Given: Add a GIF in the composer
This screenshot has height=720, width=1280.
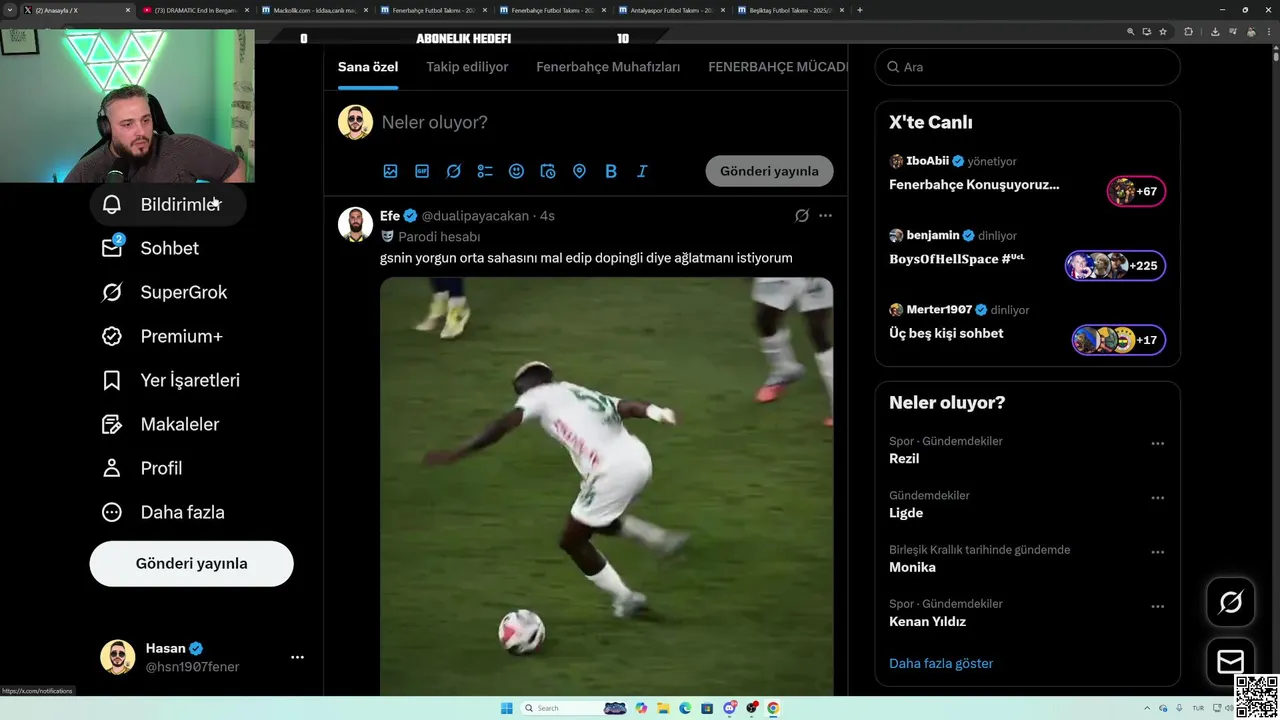Looking at the screenshot, I should point(422,171).
